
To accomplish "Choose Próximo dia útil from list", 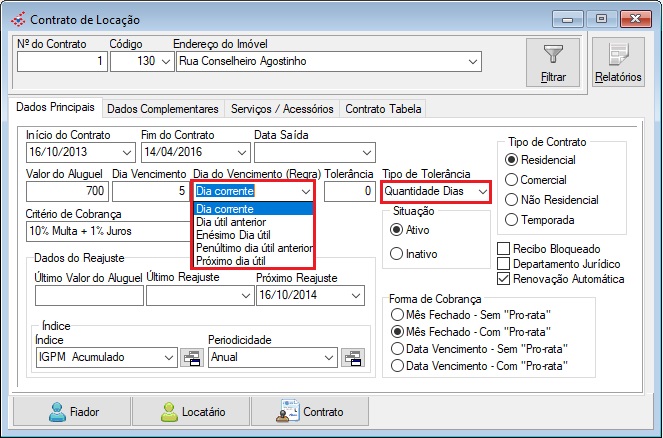I will coord(230,260).
